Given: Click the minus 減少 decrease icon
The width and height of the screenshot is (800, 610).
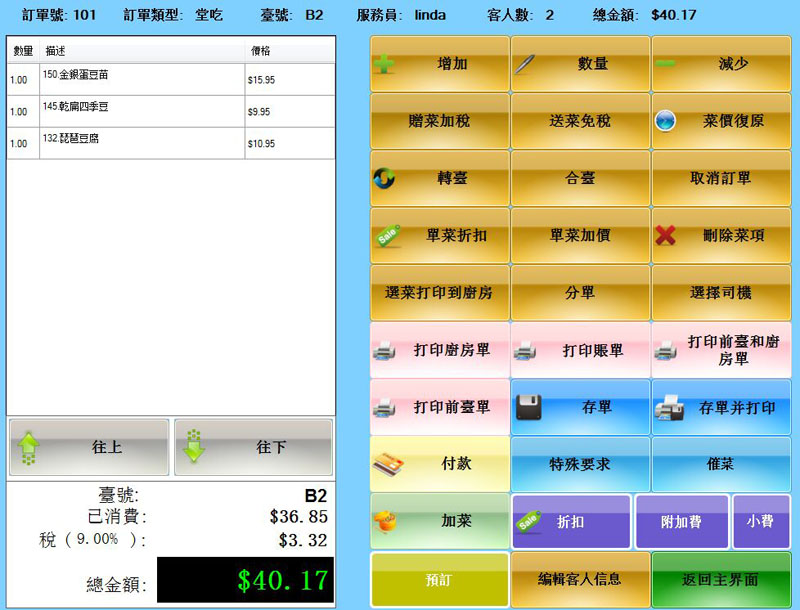Looking at the screenshot, I should point(665,65).
